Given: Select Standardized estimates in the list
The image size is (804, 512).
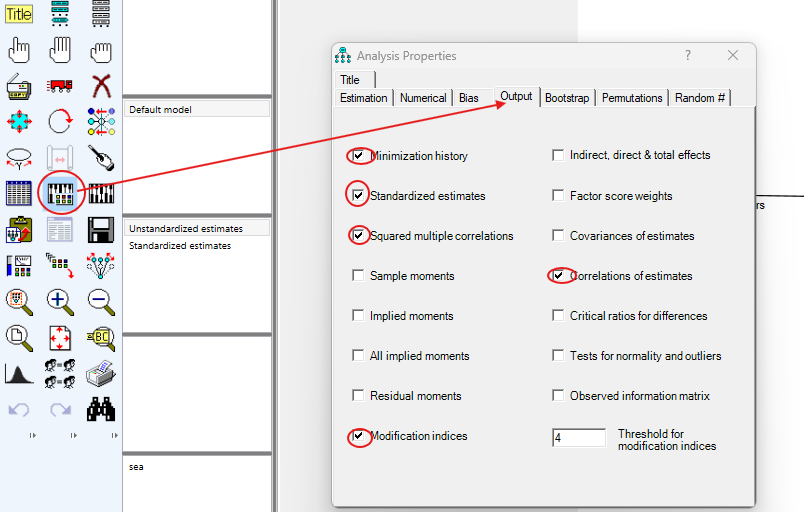Looking at the screenshot, I should coord(180,246).
